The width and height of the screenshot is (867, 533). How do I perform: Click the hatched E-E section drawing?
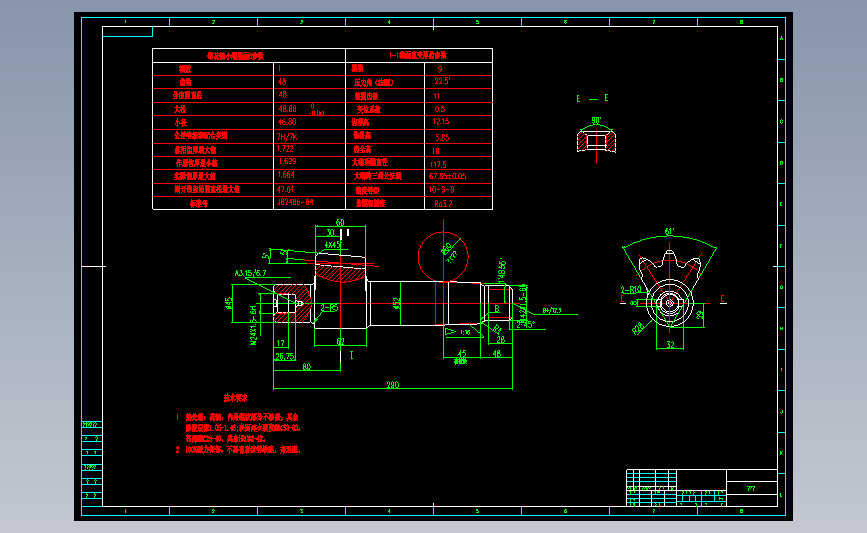tap(596, 140)
